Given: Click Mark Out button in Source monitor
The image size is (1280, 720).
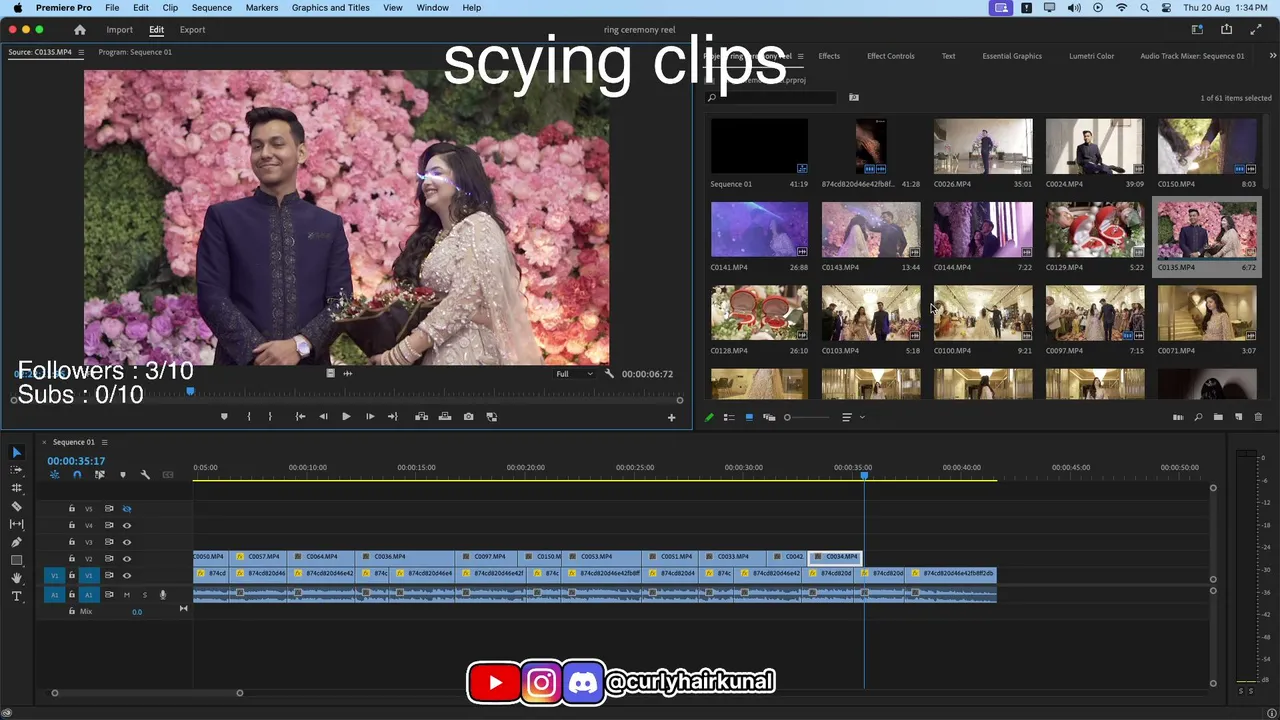Looking at the screenshot, I should point(270,417).
